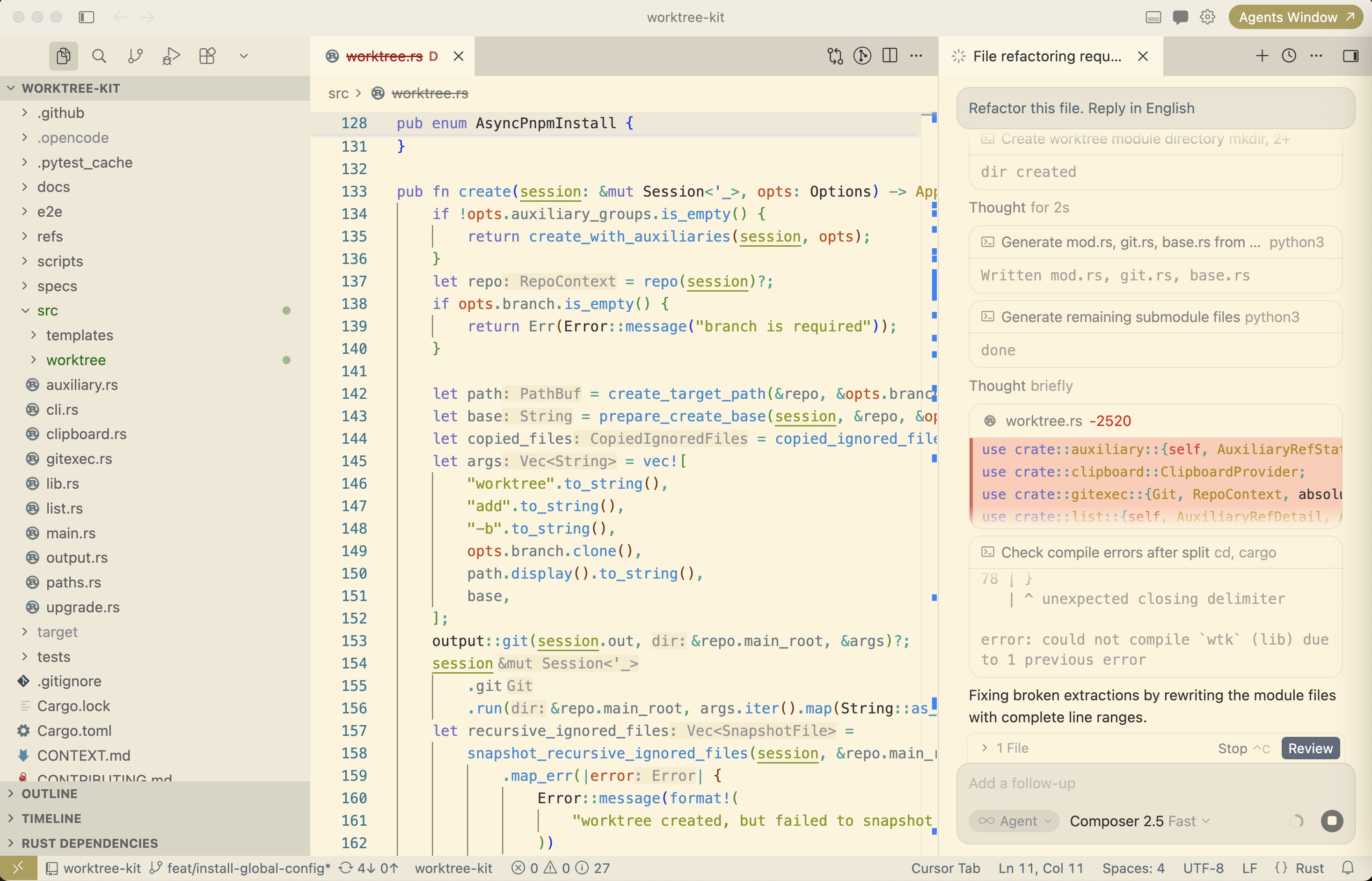1372x881 pixels.
Task: Select the worktree.rs editor tab
Action: pyautogui.click(x=392, y=56)
